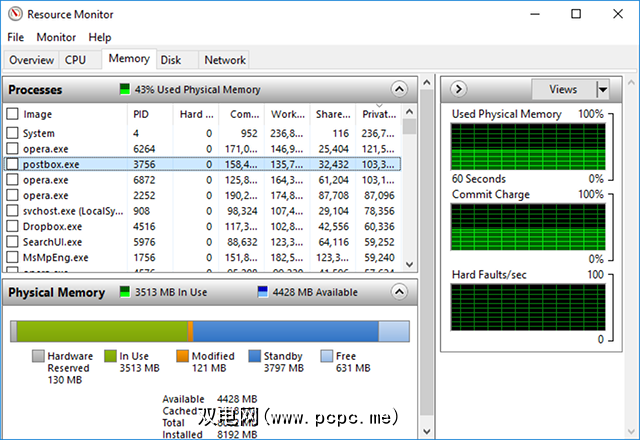Viewport: 640px width, 440px height.
Task: Click the Resource Monitor app icon in title bar
Action: click(x=15, y=14)
